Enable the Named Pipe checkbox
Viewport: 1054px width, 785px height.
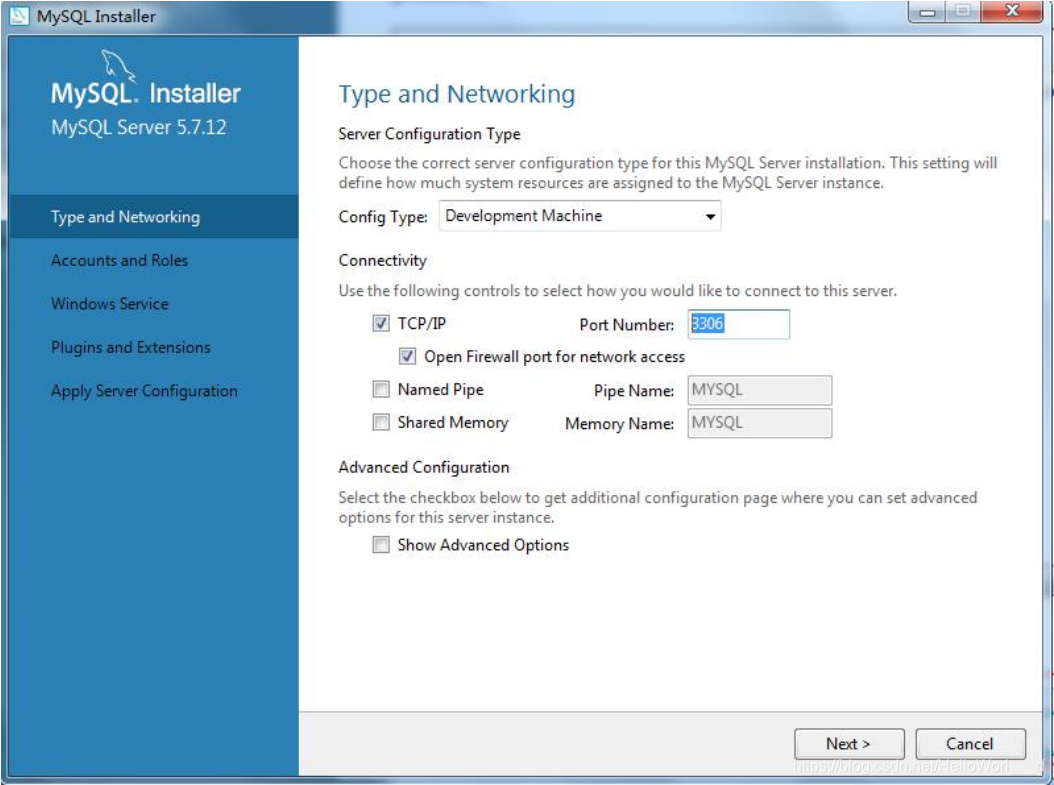coord(380,389)
